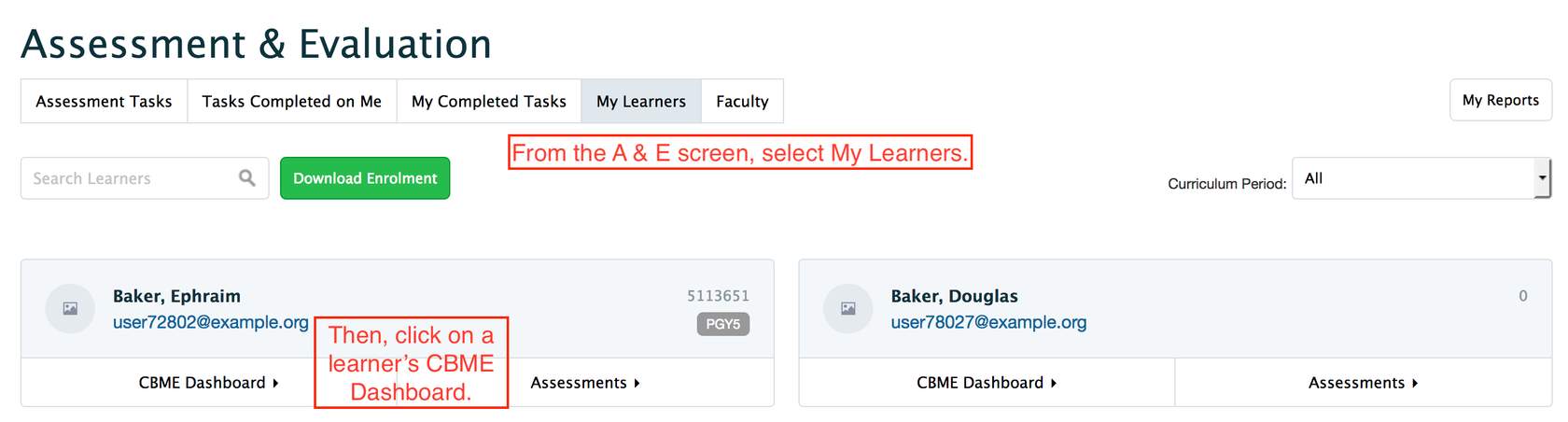Click Ephraim Baker's email address link
Image resolution: width=1568 pixels, height=422 pixels.
pyautogui.click(x=210, y=322)
